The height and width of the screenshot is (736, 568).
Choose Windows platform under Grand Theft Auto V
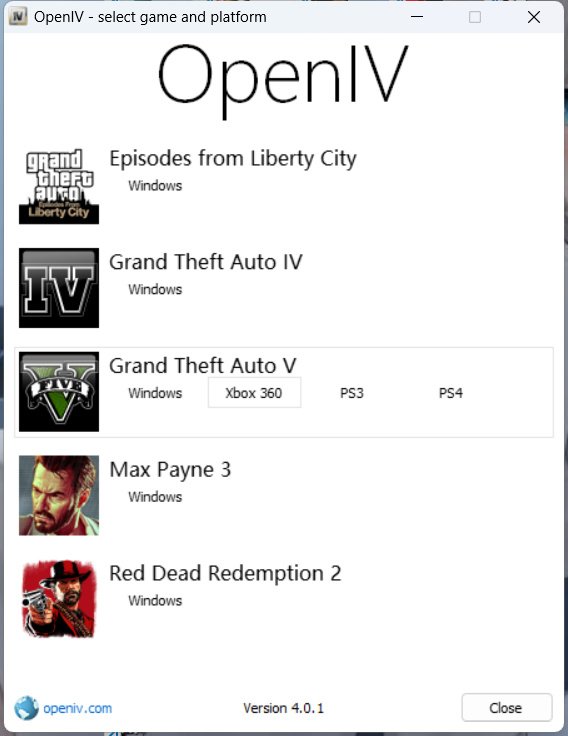pos(155,393)
